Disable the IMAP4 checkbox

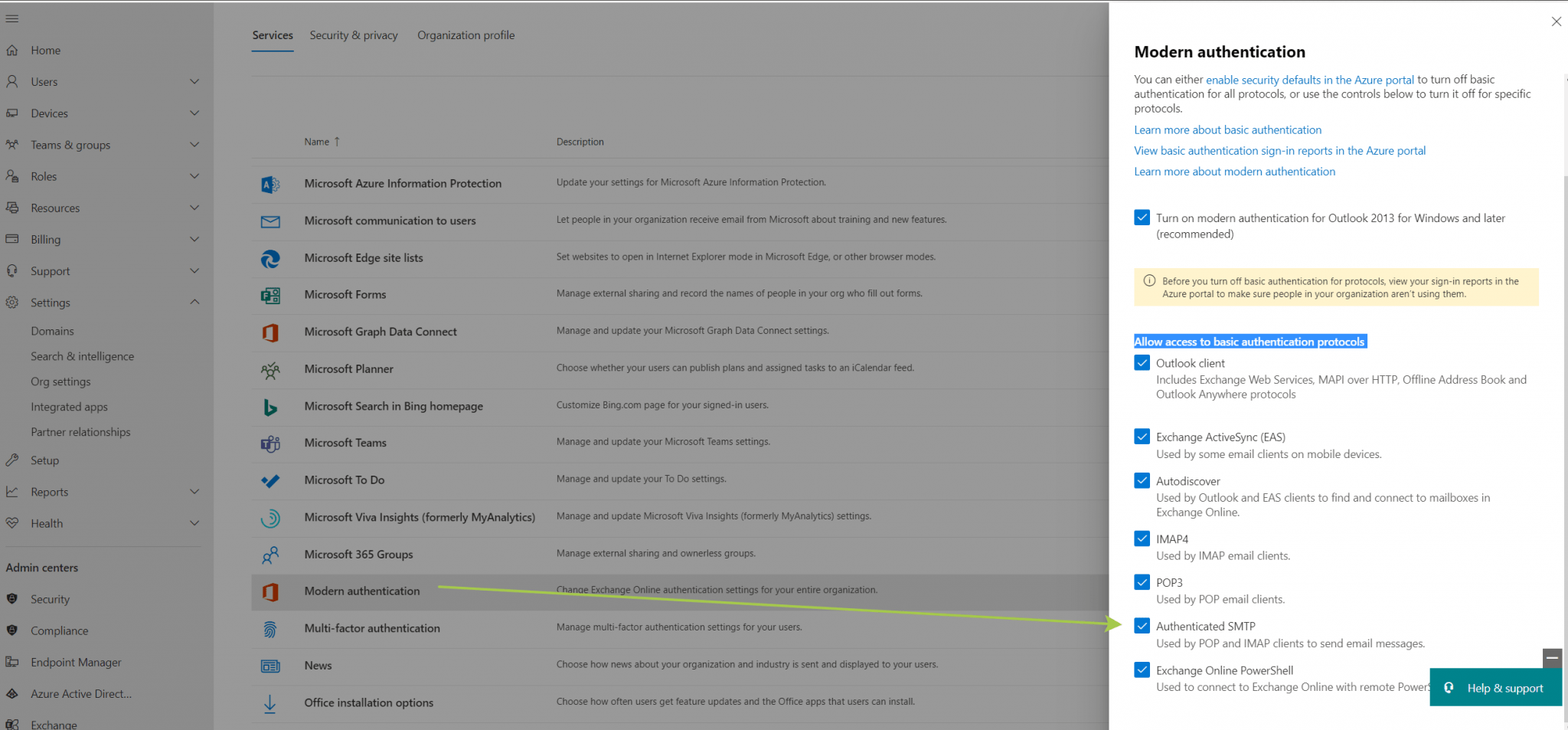click(1142, 538)
